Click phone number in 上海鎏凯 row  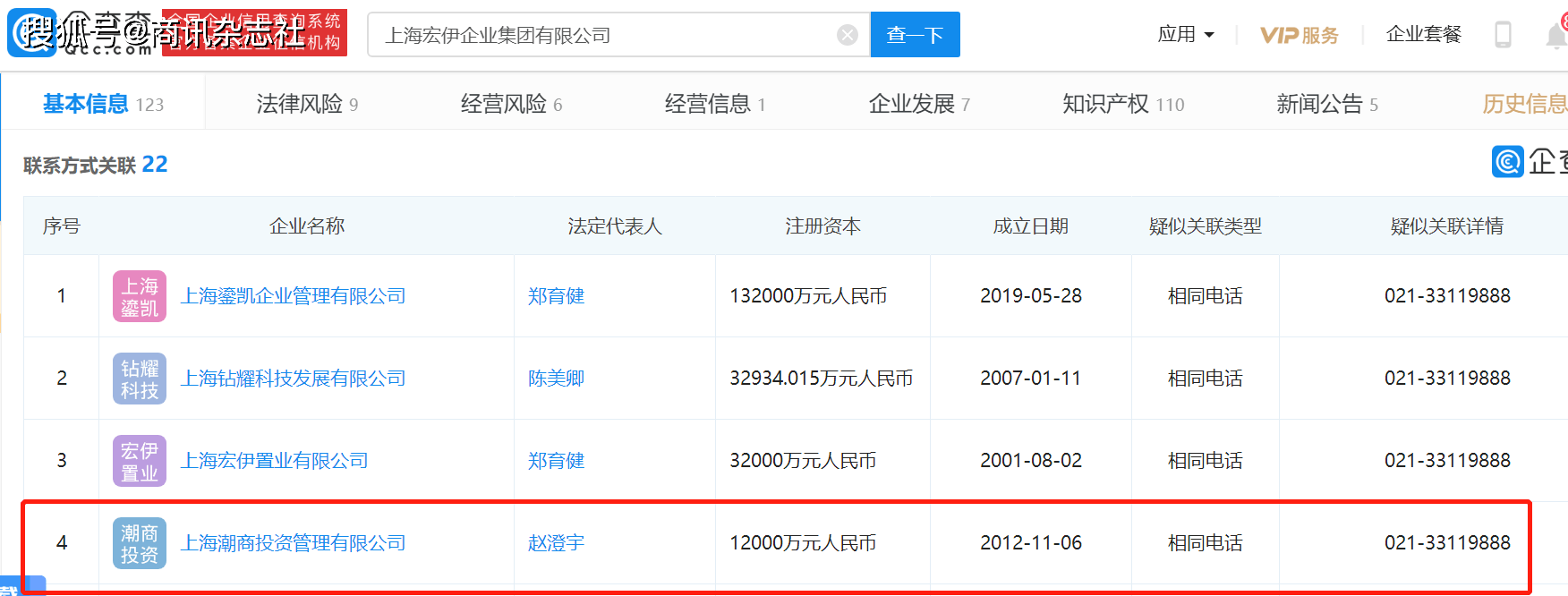pyautogui.click(x=1447, y=296)
